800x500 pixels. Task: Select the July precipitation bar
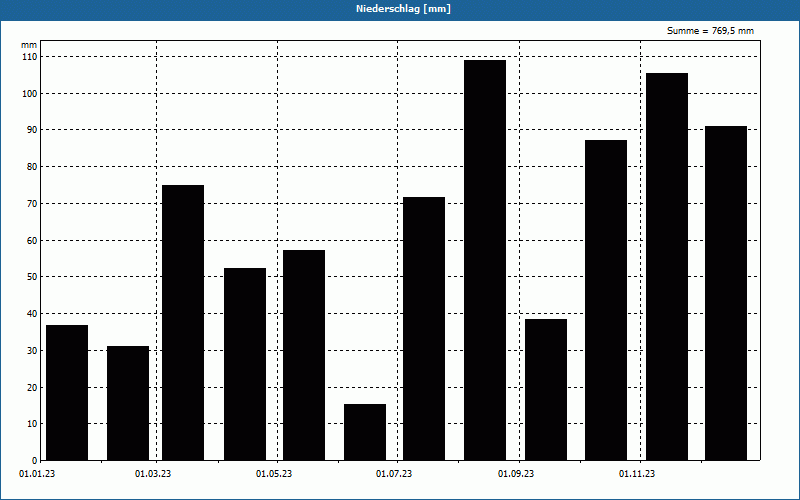coord(424,329)
